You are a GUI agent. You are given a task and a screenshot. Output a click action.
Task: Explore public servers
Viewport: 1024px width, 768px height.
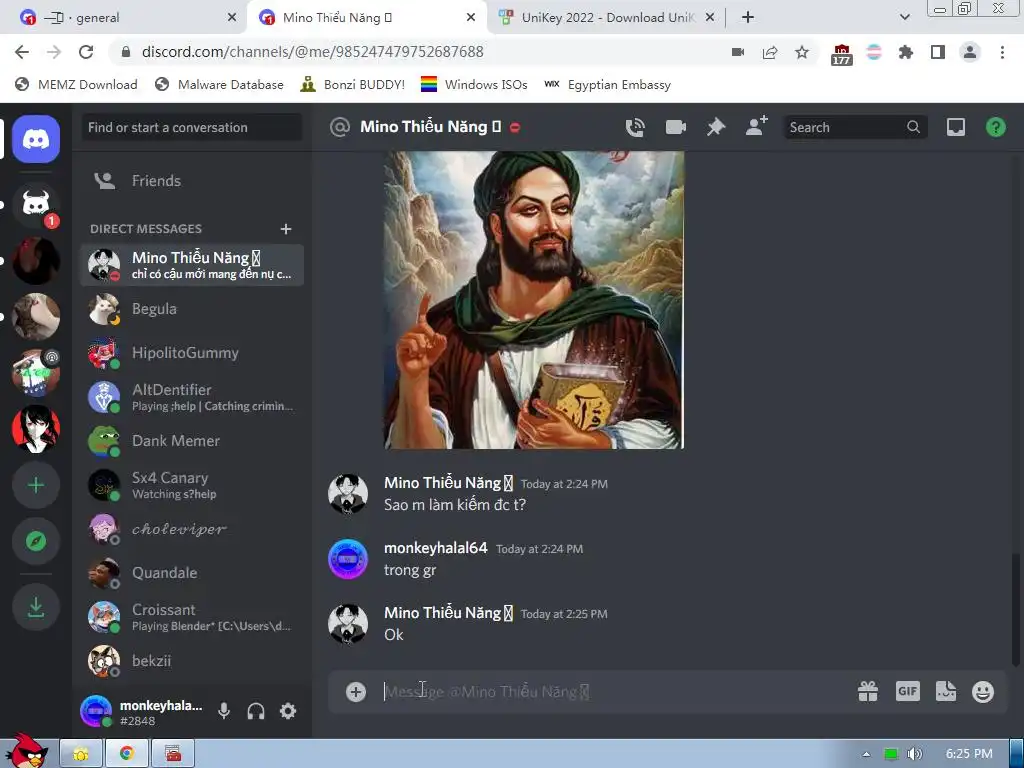(36, 541)
